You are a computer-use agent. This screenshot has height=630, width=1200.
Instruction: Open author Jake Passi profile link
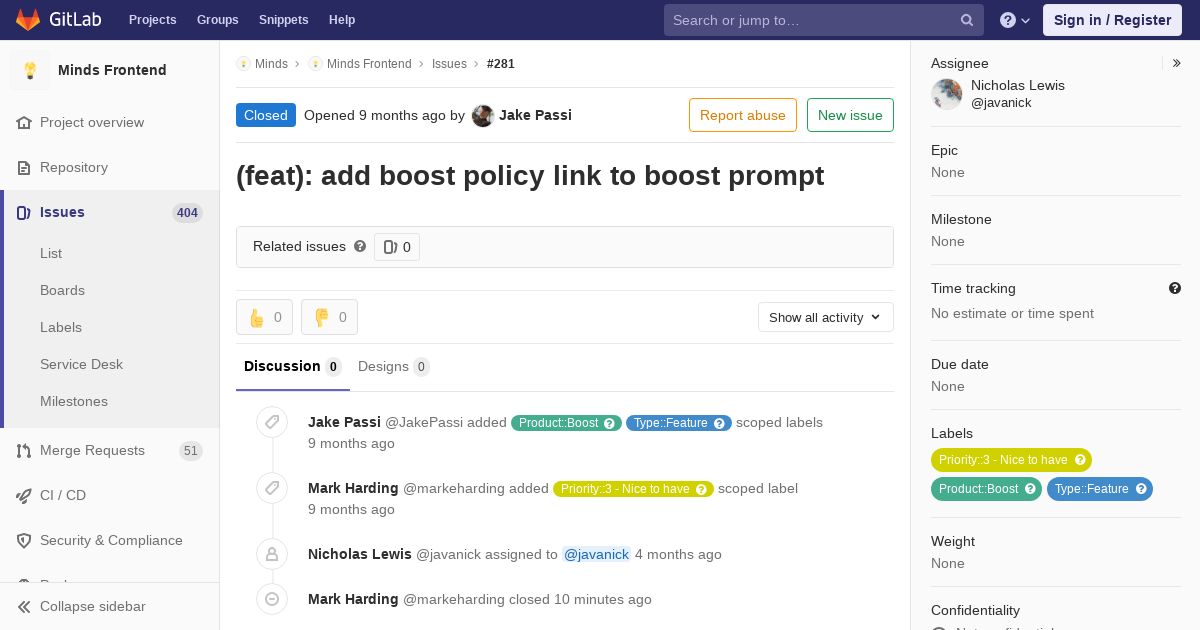535,115
